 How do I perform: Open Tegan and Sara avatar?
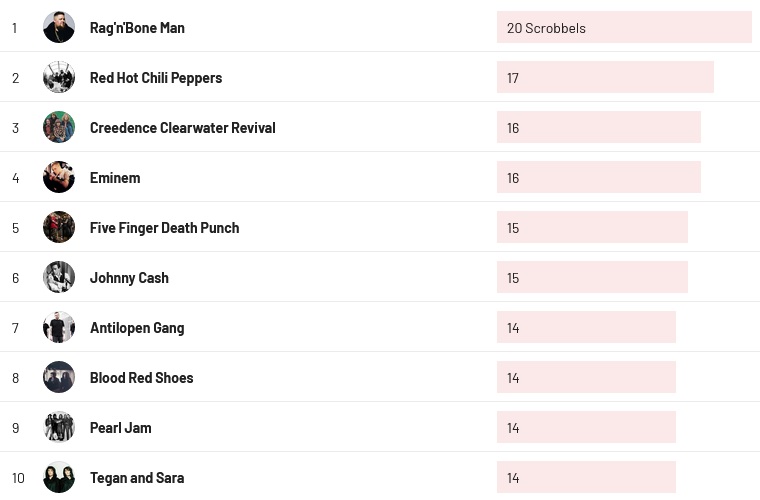[59, 477]
